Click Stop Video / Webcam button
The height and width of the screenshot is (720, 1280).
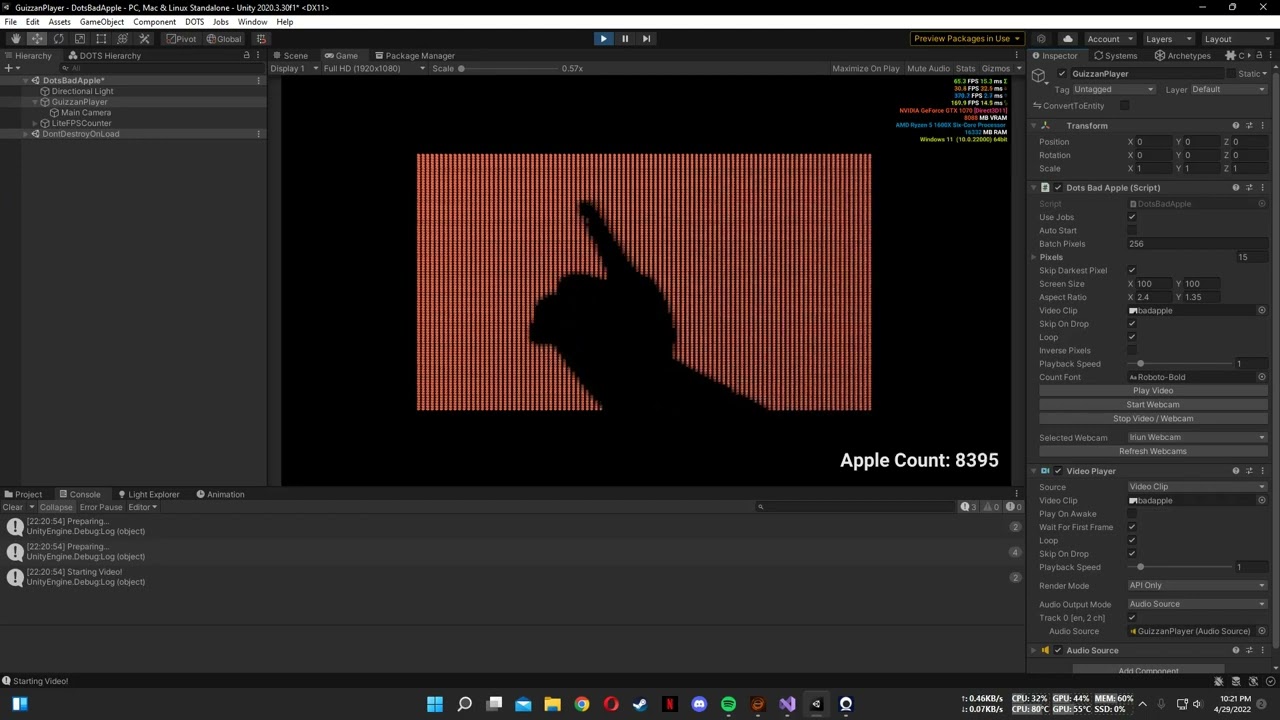click(x=1153, y=419)
